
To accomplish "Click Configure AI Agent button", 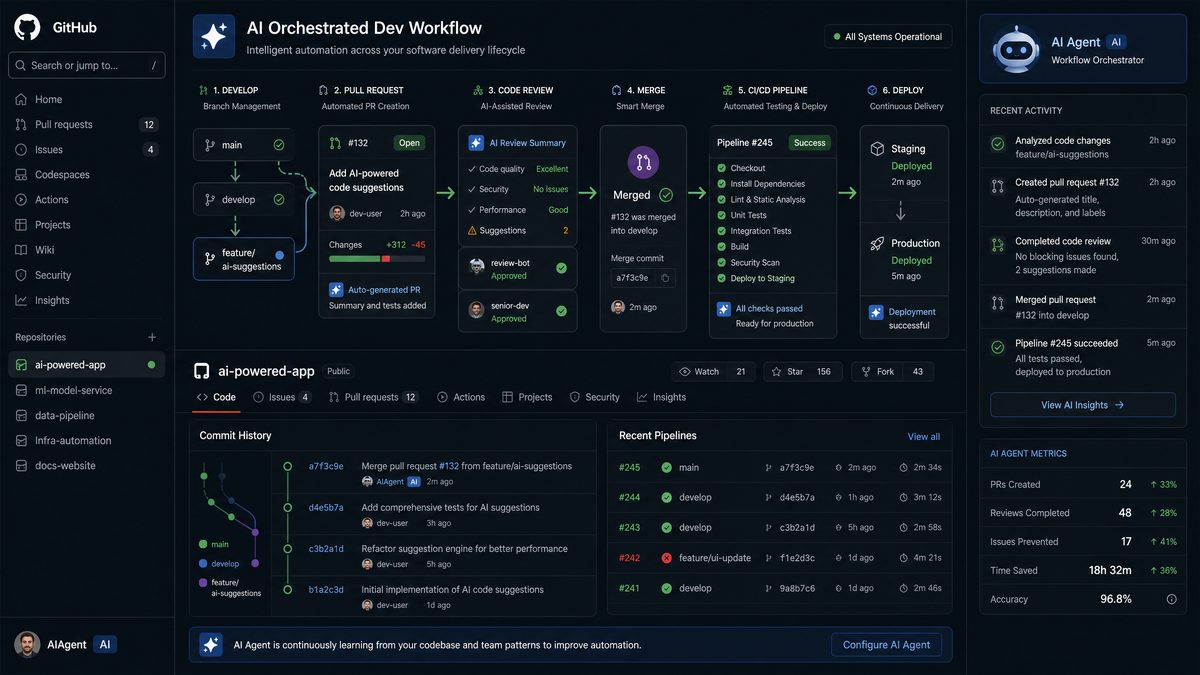I will click(x=886, y=645).
